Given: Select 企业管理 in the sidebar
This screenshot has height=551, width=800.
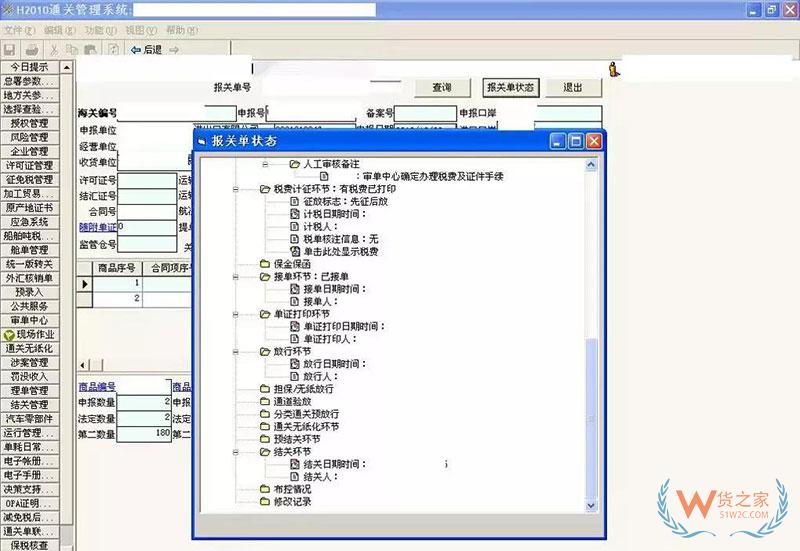Looking at the screenshot, I should click(x=30, y=152).
